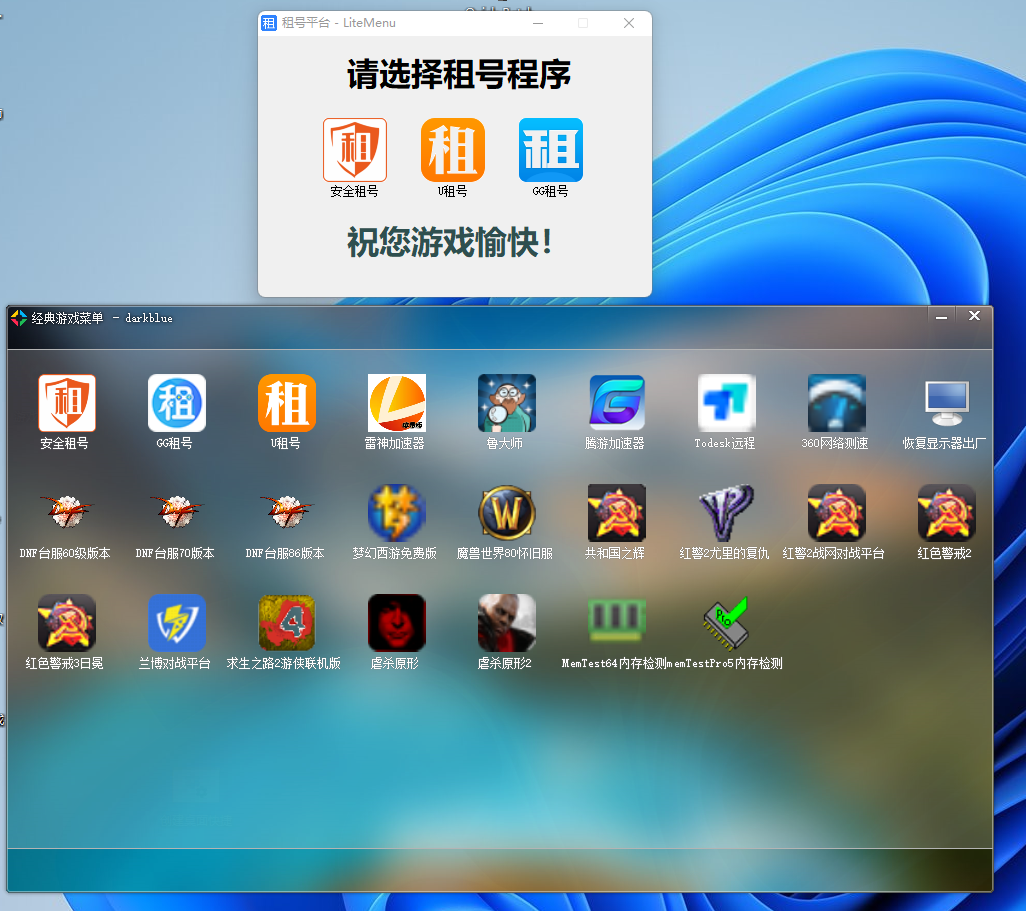Open 兰博对战平台
Screen dimensions: 1026x911
[177, 623]
